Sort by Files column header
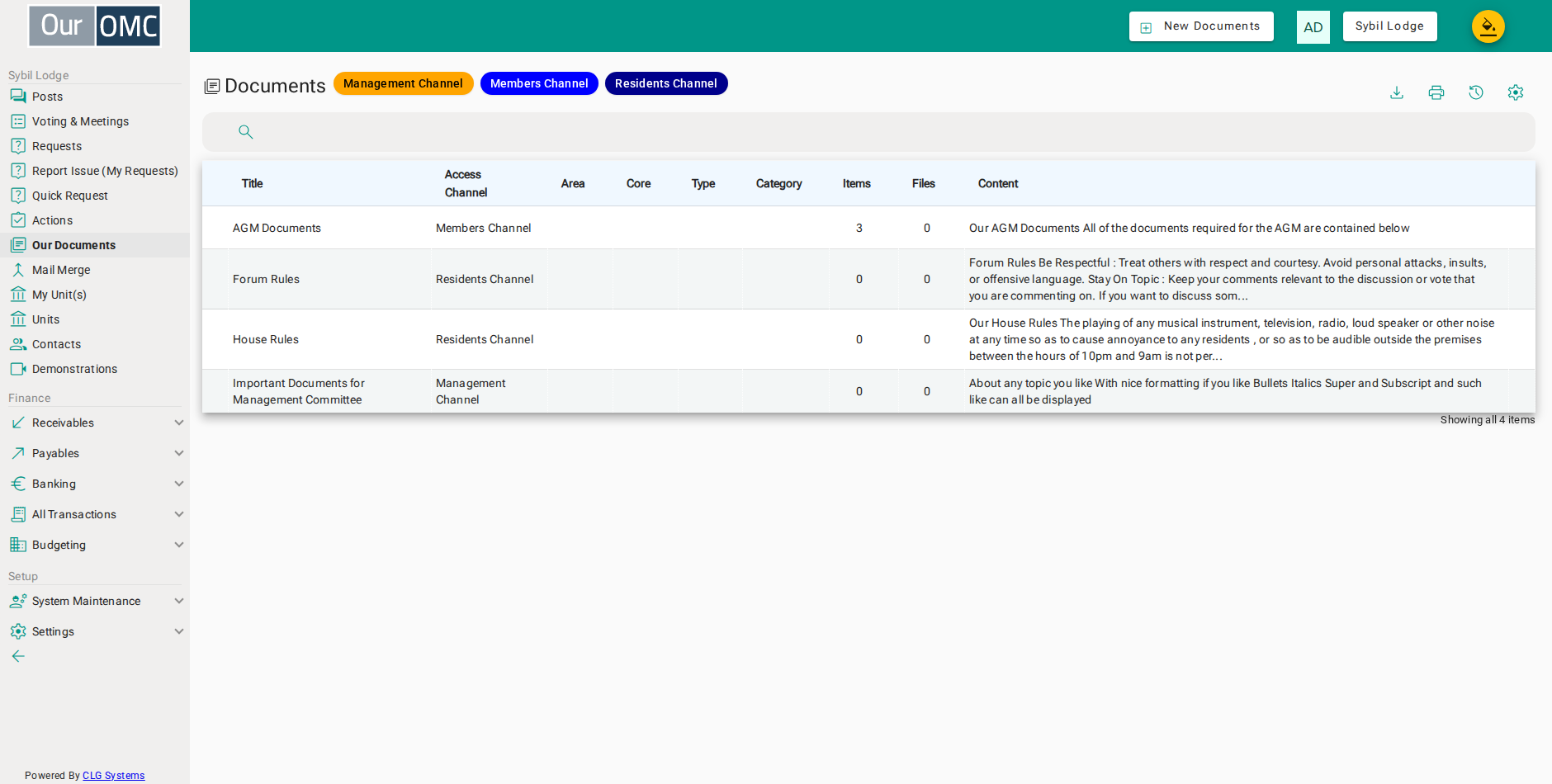Screen dimensions: 1552x784 924,183
